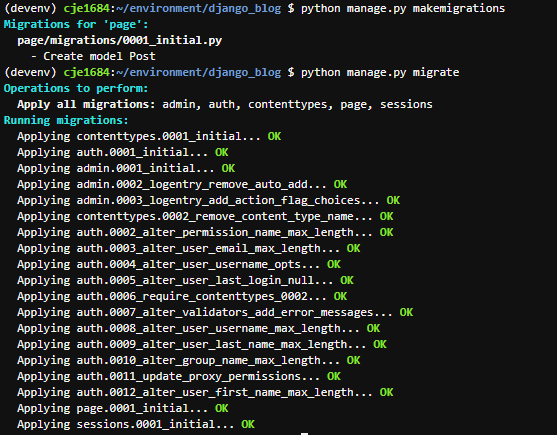Click the 'auth.0006_require_contenttypes_0002' line
This screenshot has height=435, width=557.
pyautogui.click(x=182, y=296)
